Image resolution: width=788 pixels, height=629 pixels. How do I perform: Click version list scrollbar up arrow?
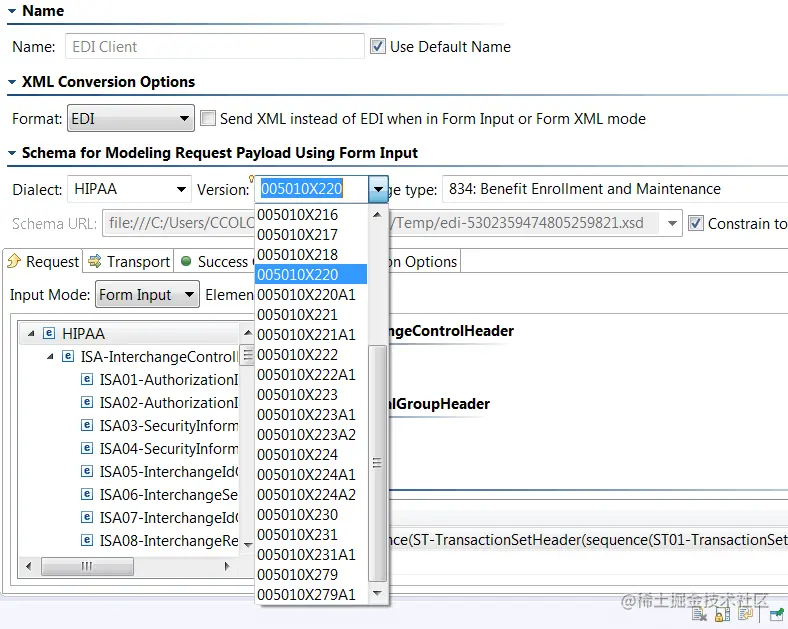coord(377,215)
